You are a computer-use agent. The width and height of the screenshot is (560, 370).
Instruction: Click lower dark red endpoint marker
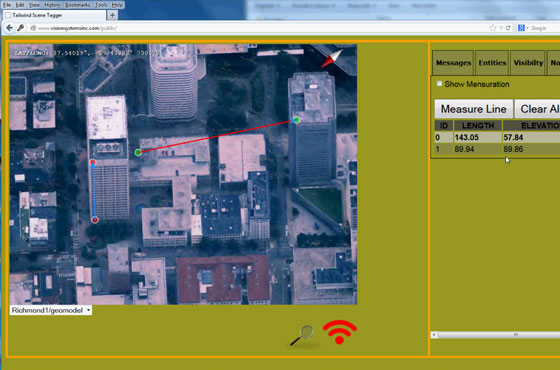click(95, 220)
